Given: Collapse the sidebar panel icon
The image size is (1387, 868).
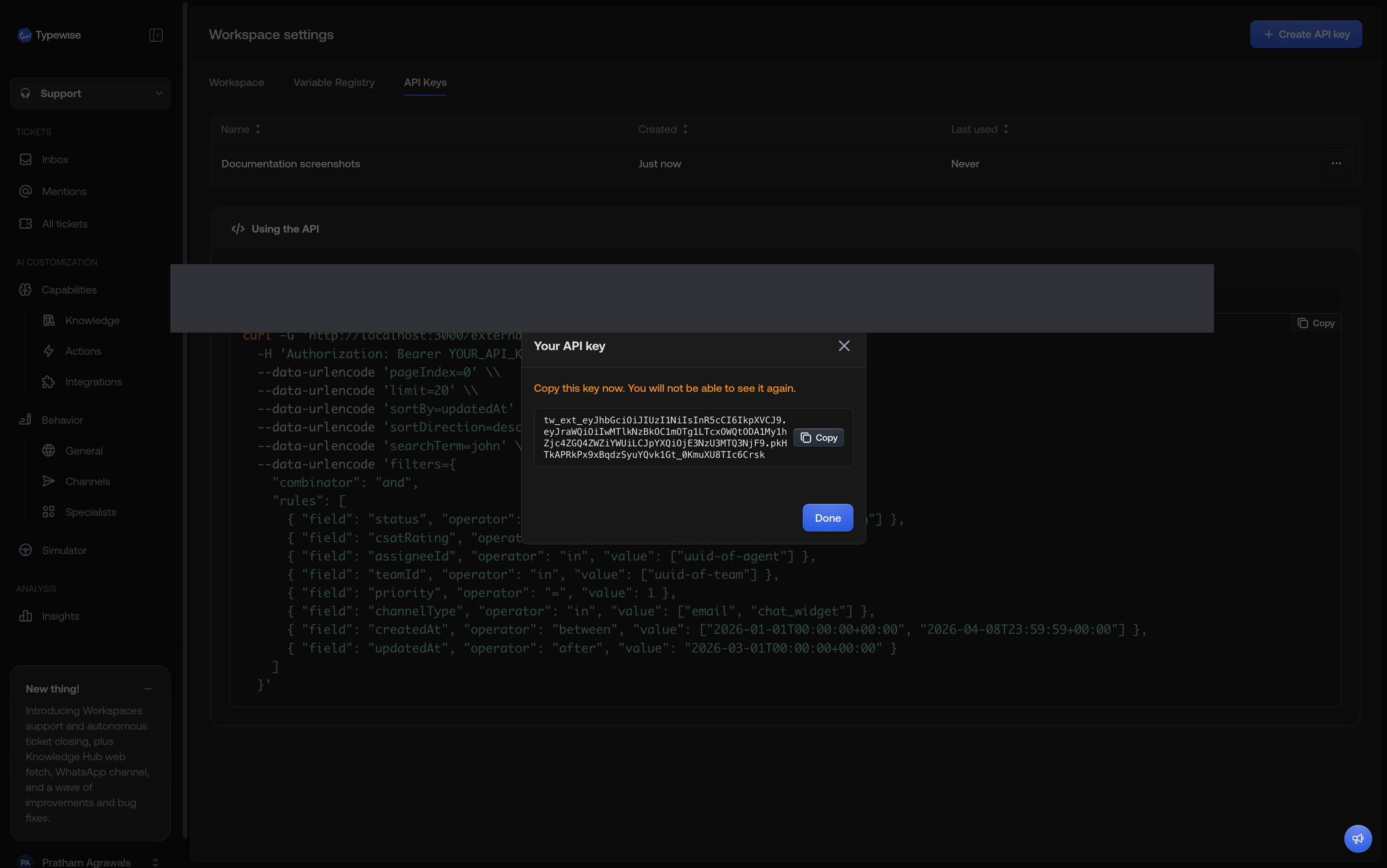Looking at the screenshot, I should coord(156,35).
